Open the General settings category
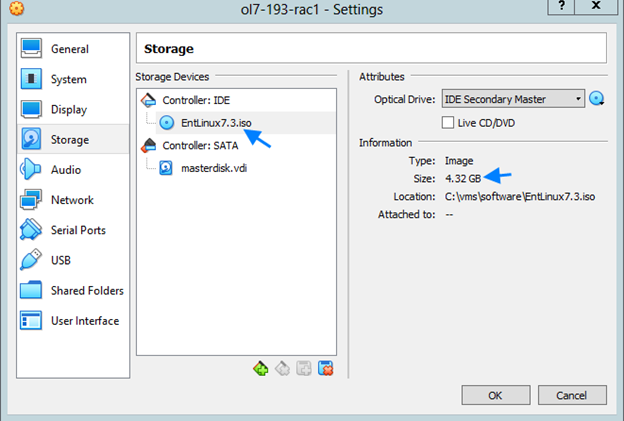624x421 pixels. pos(73,49)
